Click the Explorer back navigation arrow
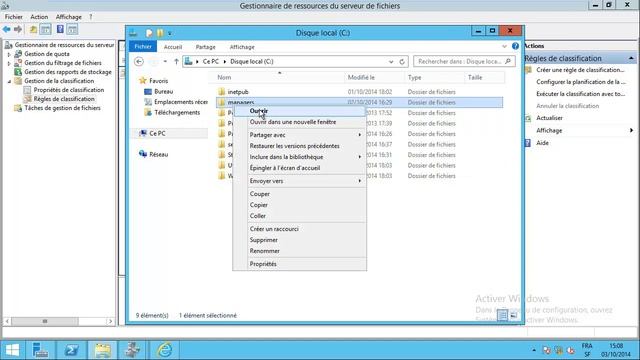The width and height of the screenshot is (640, 360). [139, 62]
